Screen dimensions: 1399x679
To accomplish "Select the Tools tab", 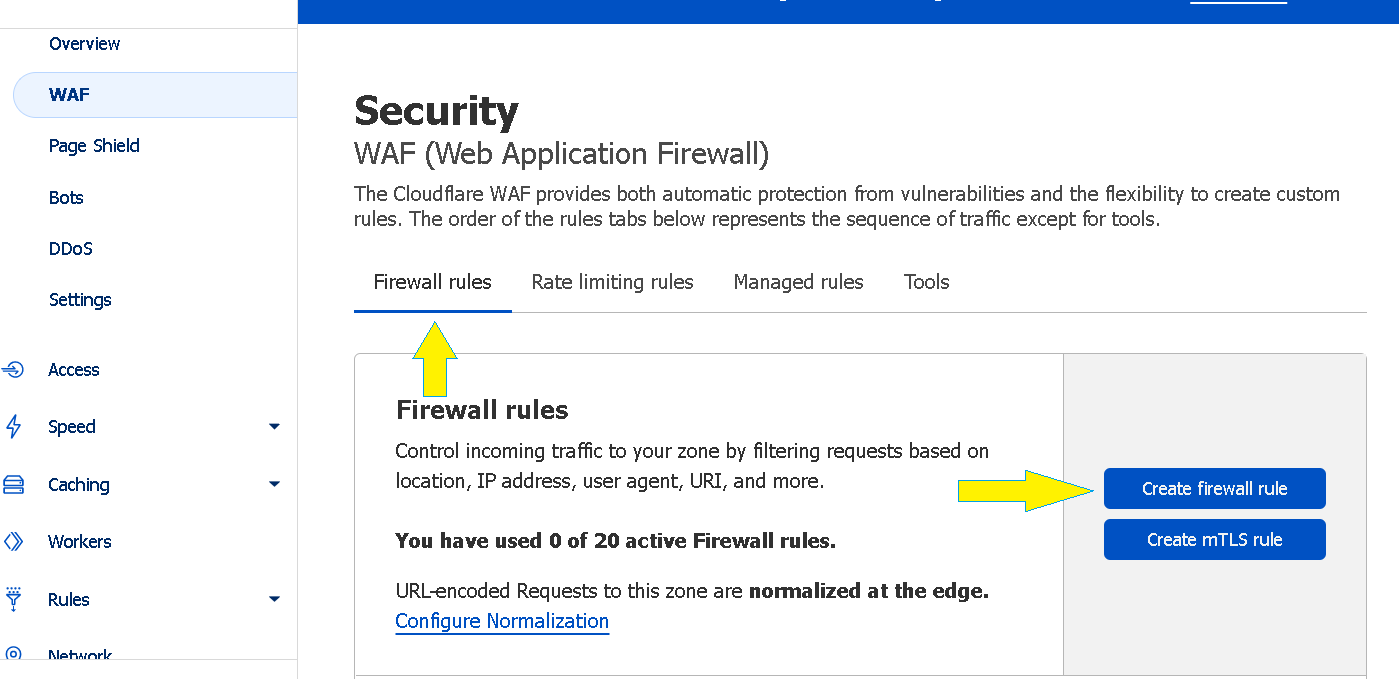I will point(926,282).
